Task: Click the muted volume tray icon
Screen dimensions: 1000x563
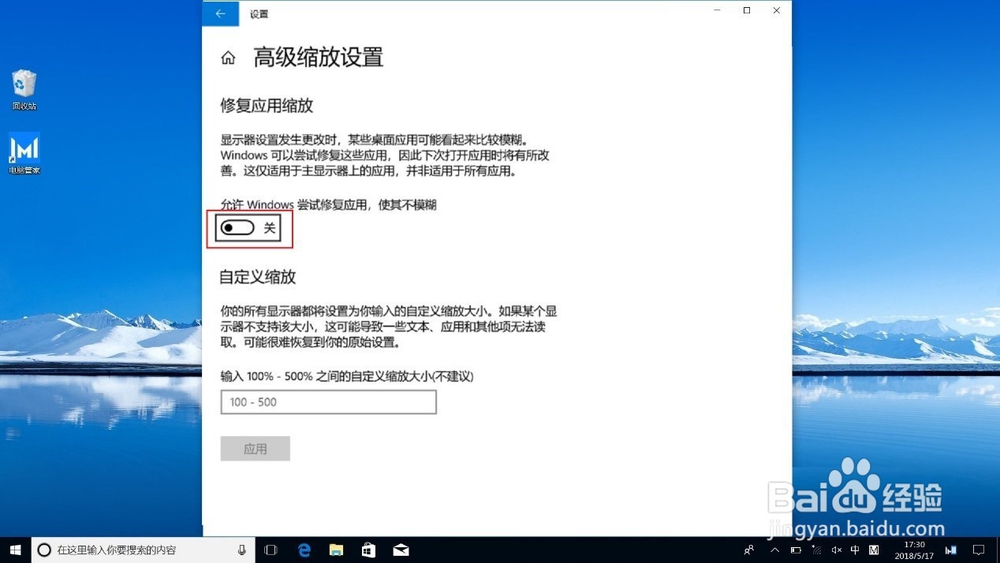Action: [x=836, y=550]
